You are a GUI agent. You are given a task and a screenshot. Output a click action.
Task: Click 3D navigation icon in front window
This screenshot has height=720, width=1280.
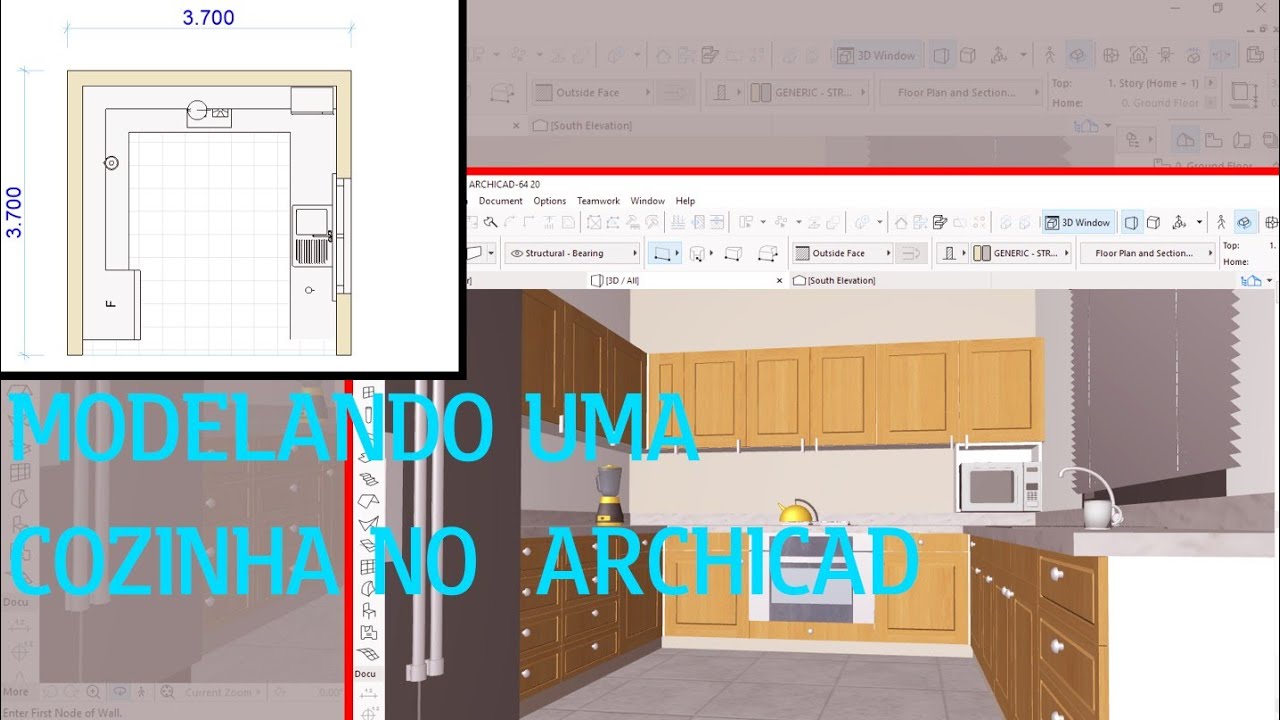pyautogui.click(x=1179, y=222)
